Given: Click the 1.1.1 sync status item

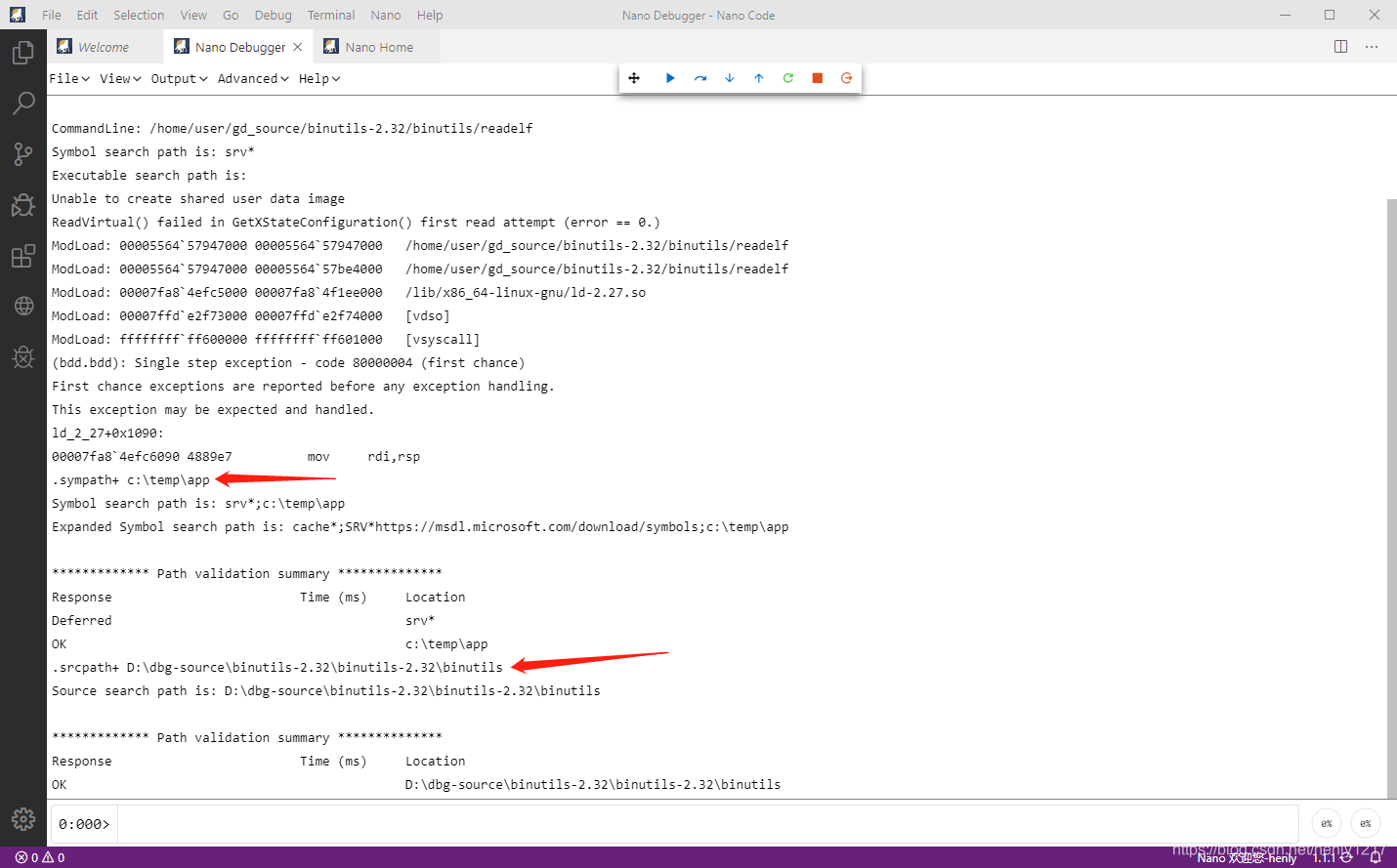Looking at the screenshot, I should 1333,857.
